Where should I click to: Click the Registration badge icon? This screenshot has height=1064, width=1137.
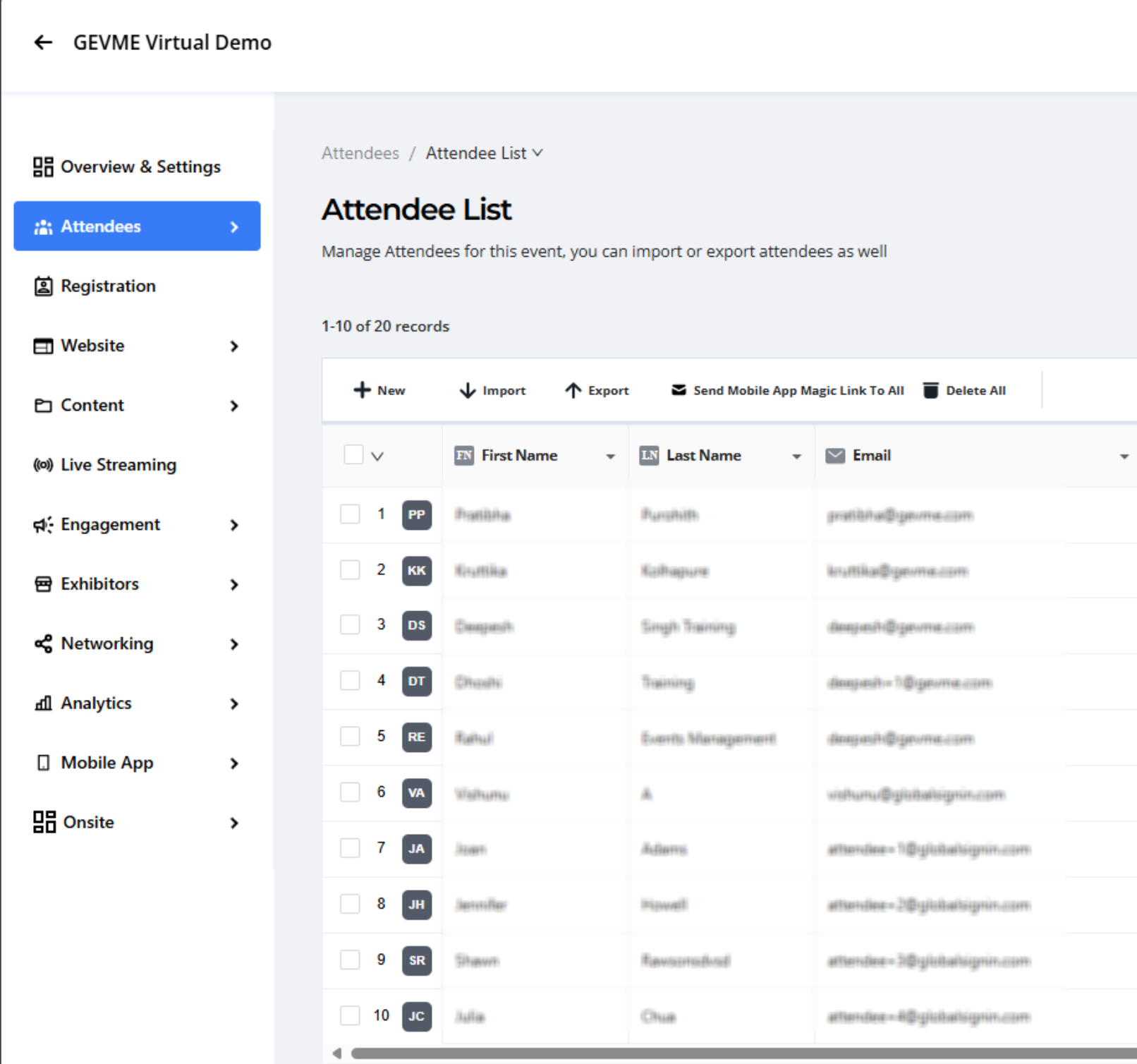(43, 286)
